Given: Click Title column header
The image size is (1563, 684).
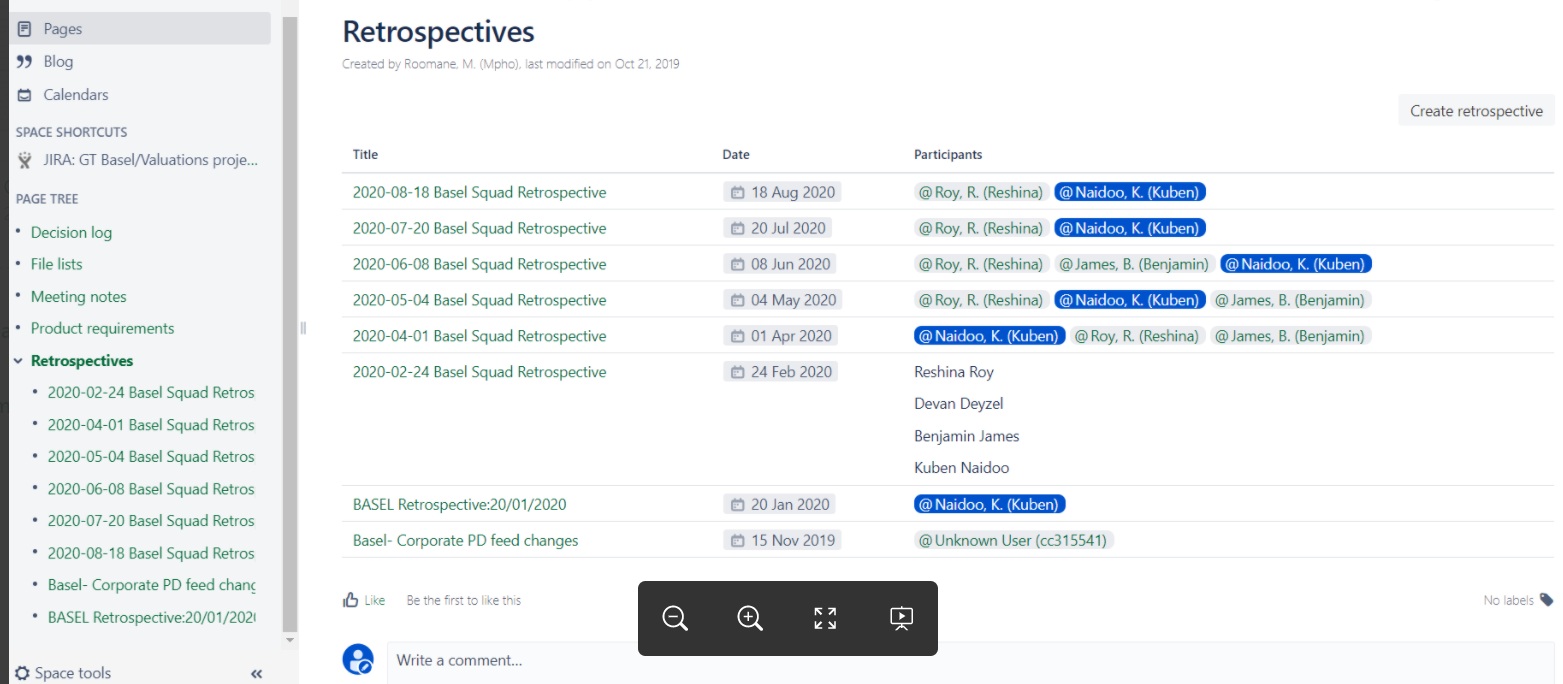Looking at the screenshot, I should pyautogui.click(x=365, y=155).
